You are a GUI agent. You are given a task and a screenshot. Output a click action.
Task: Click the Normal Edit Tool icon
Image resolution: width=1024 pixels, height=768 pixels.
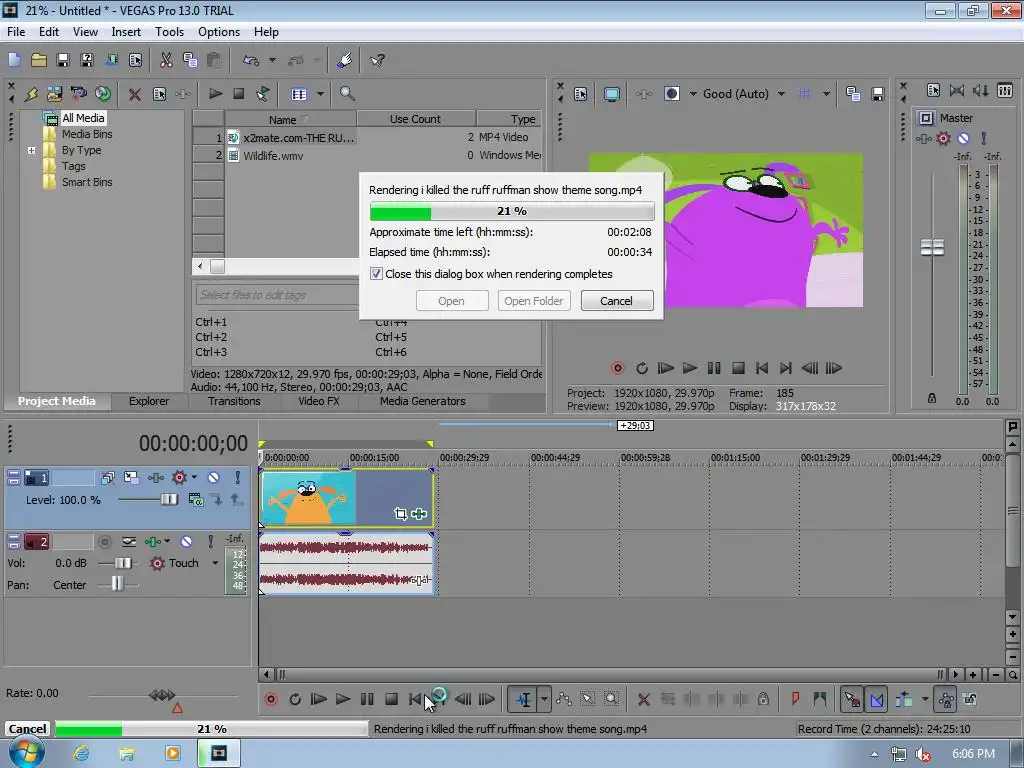[524, 699]
